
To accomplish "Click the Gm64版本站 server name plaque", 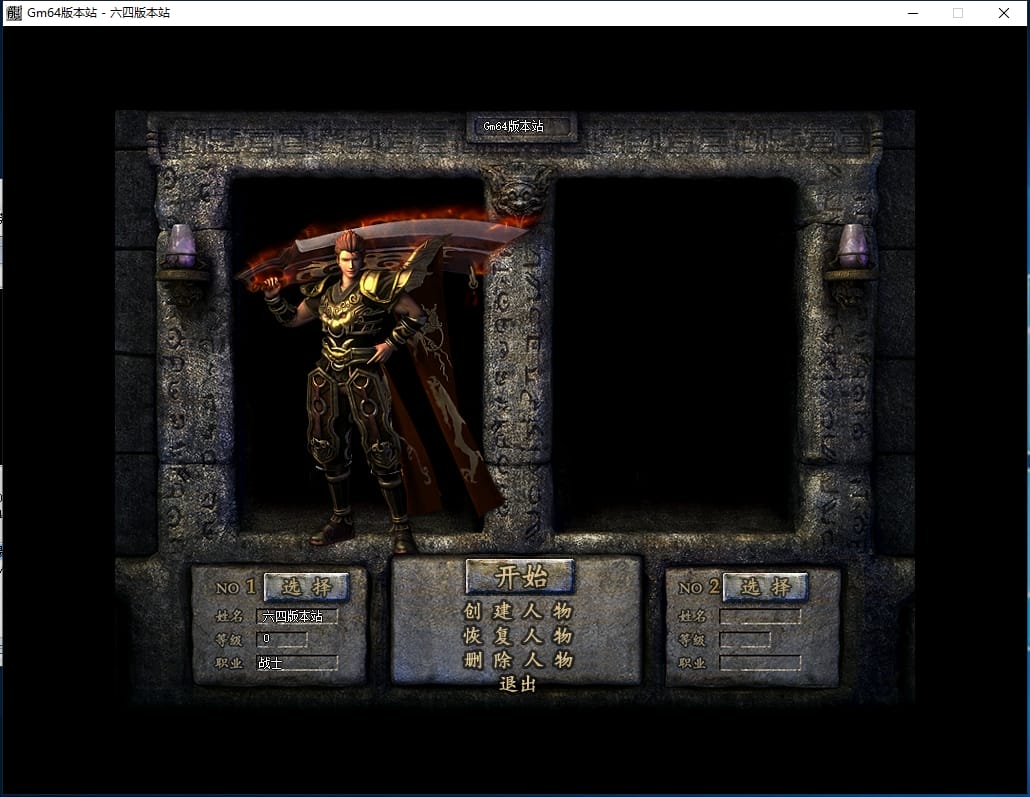I will pos(520,127).
